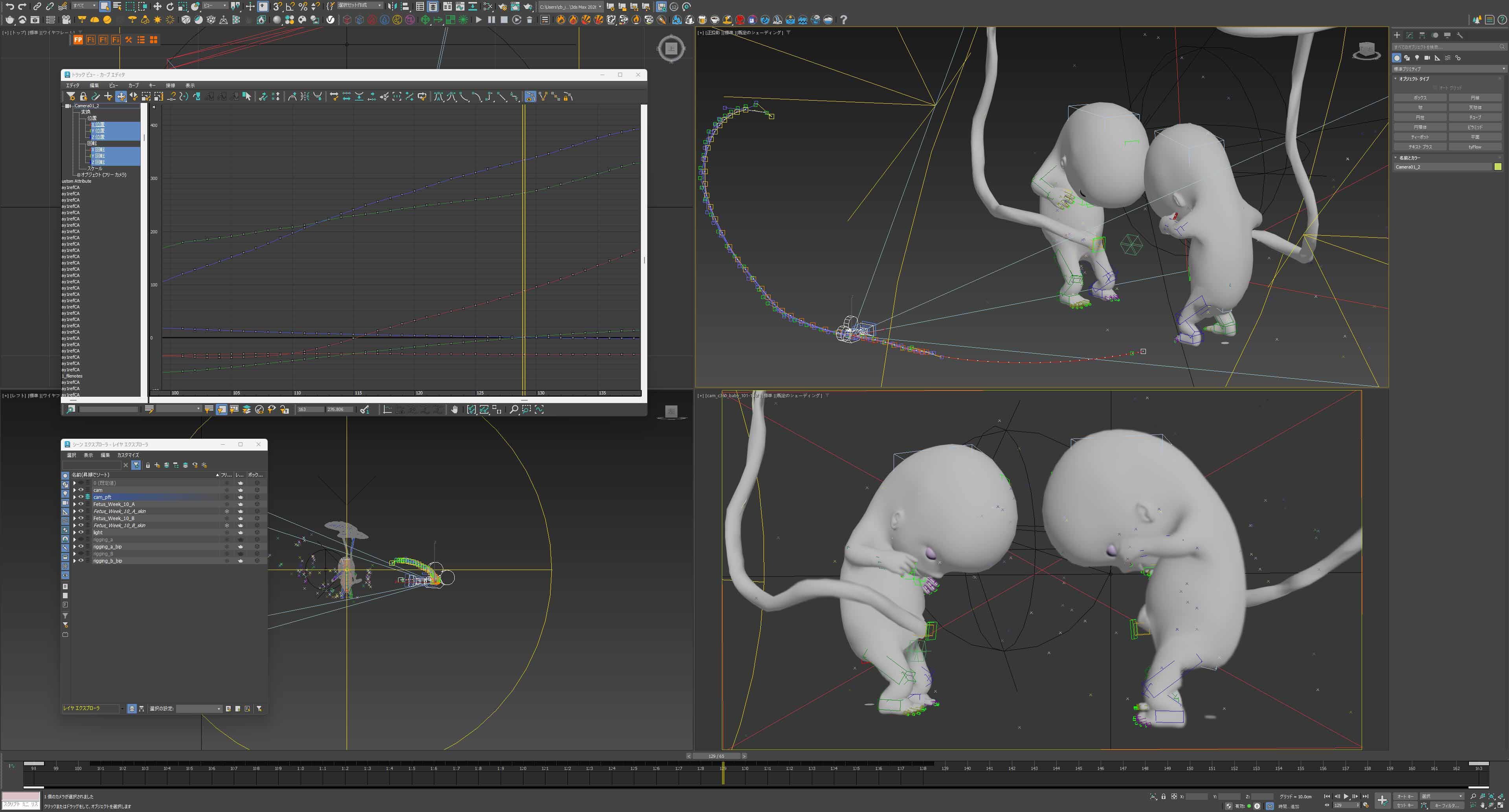
Task: Open the カーブ menu in Curve Editor
Action: pyautogui.click(x=133, y=86)
